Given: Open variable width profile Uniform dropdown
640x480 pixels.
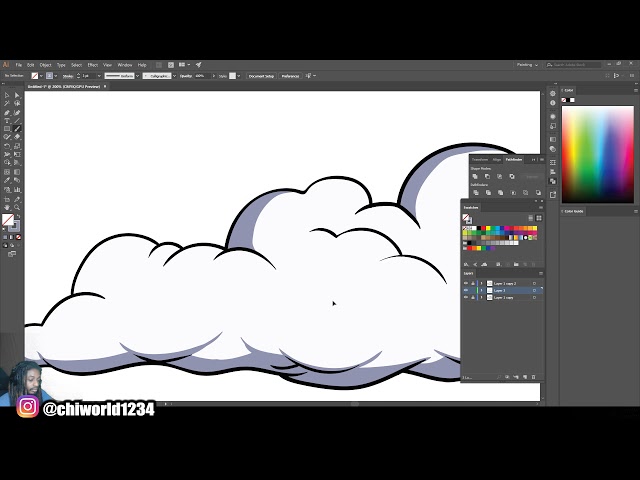Looking at the screenshot, I should pos(138,76).
